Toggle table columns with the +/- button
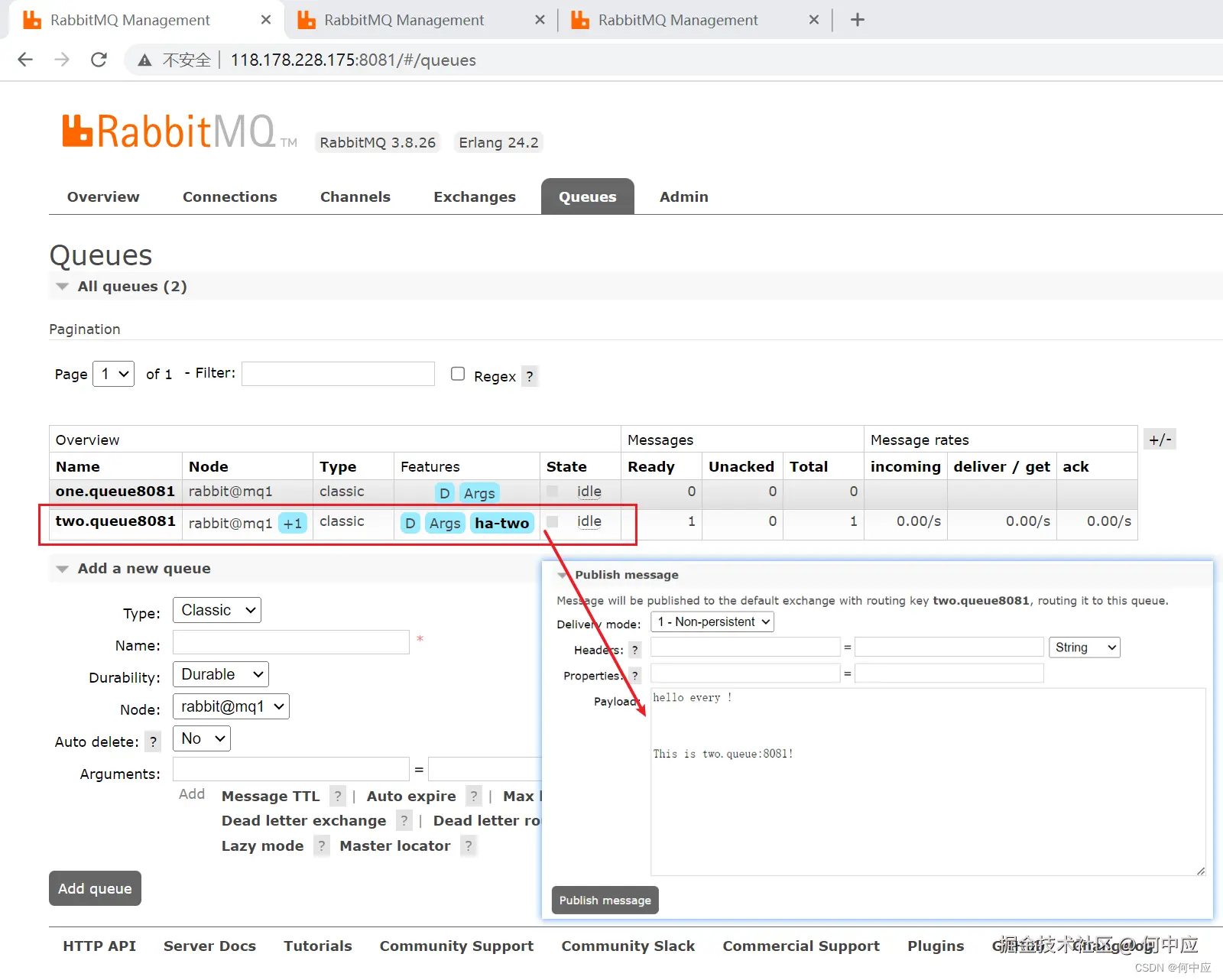 [1160, 440]
